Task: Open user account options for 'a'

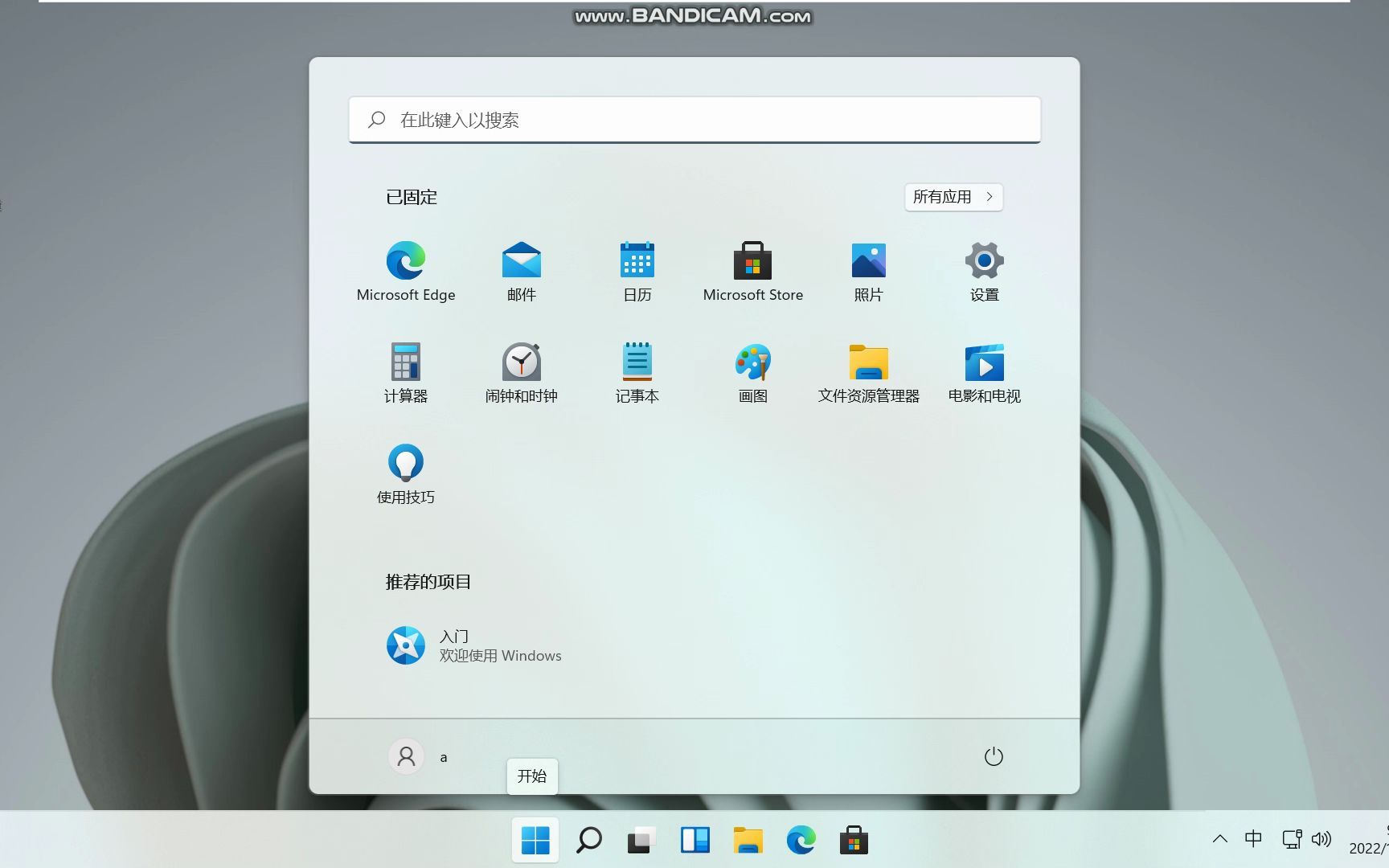Action: coord(418,756)
